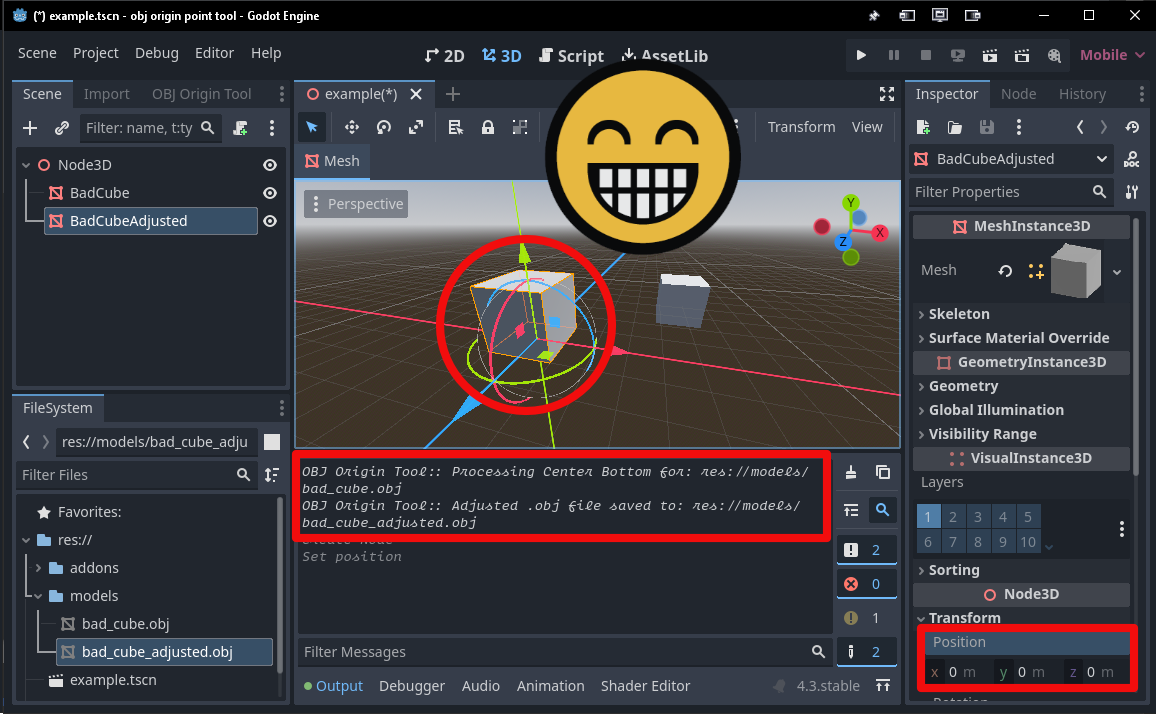Toggle error messages filter showing 0
Screen dimensions: 1156x714
pos(866,583)
